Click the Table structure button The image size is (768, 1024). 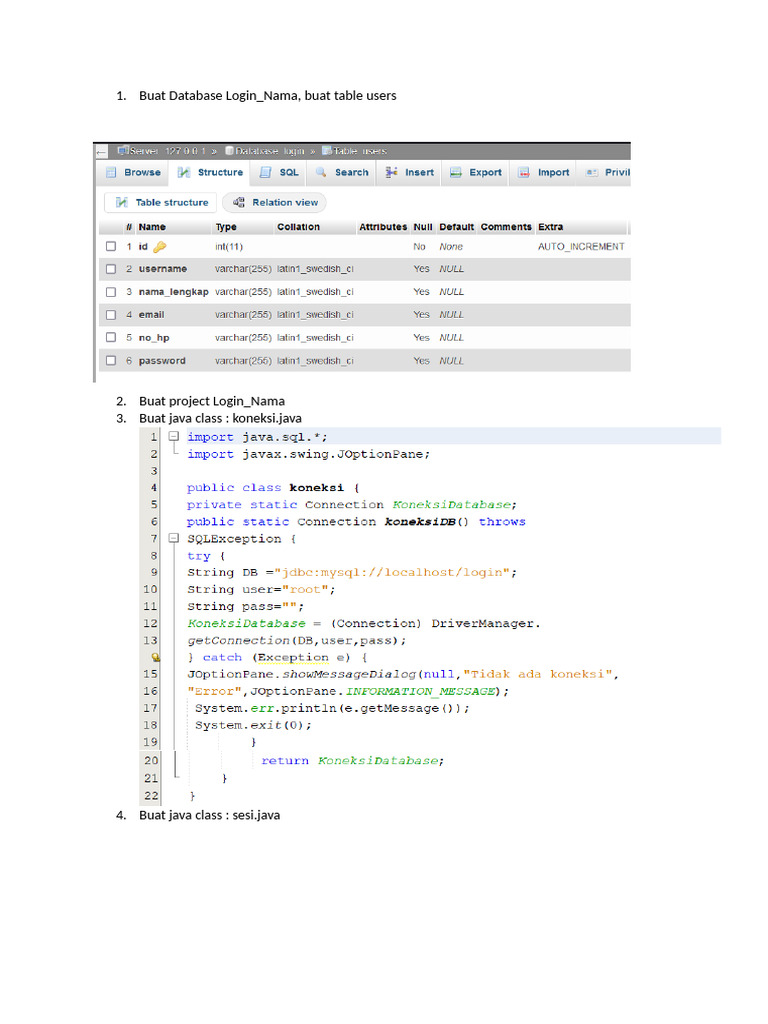pos(161,202)
